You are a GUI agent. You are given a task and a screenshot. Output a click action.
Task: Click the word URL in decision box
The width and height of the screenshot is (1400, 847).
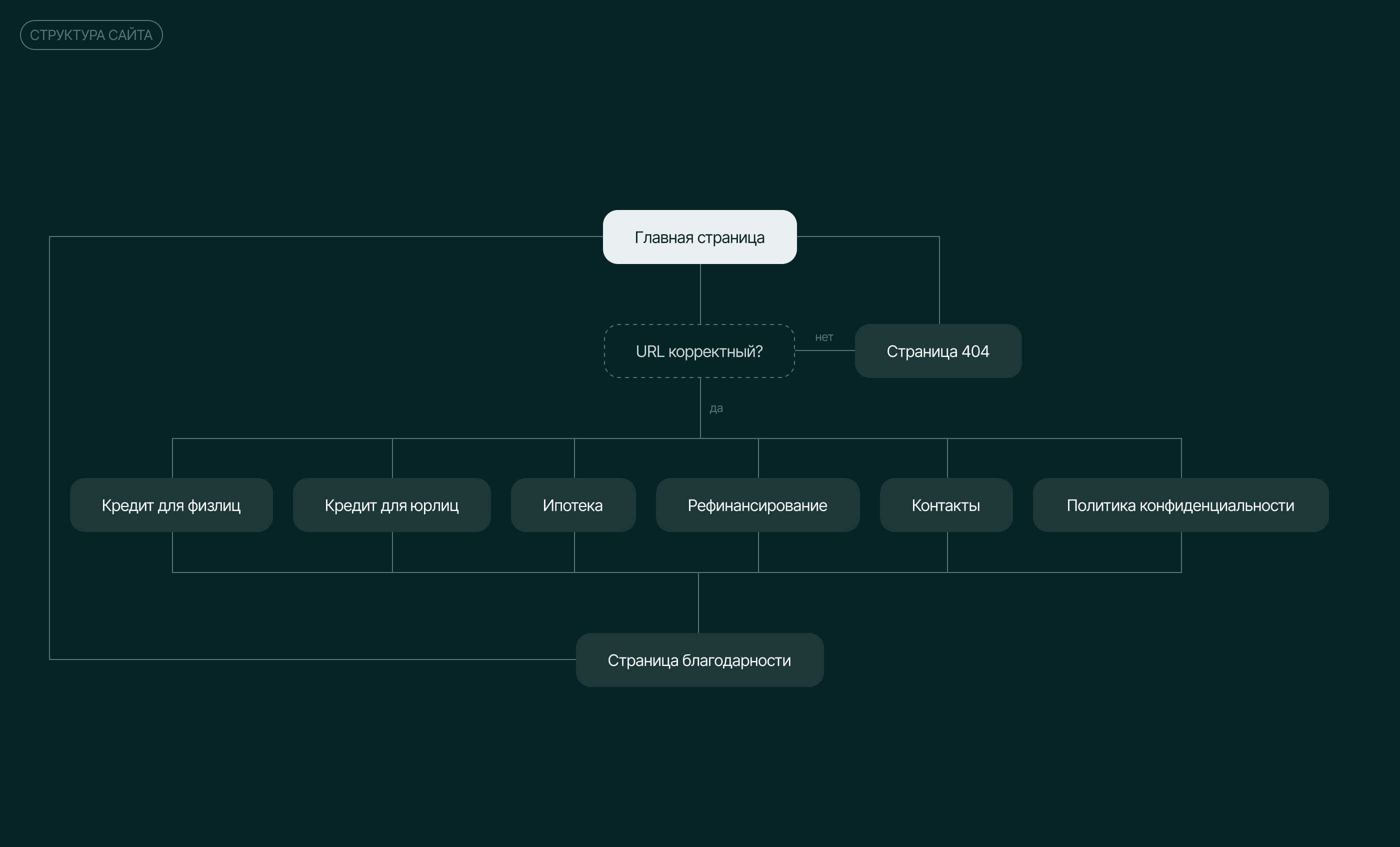(649, 351)
